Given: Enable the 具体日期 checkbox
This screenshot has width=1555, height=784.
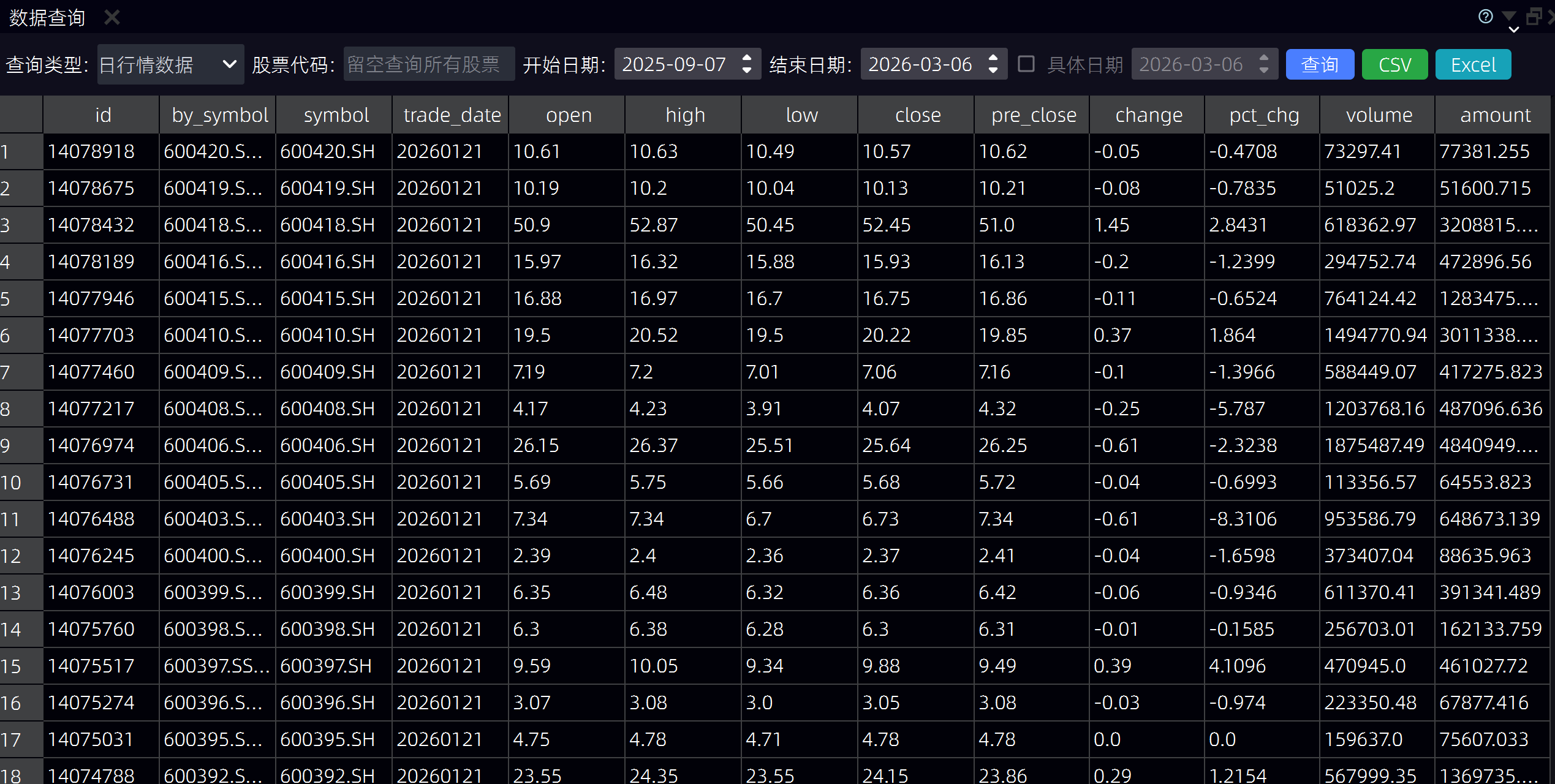Looking at the screenshot, I should coord(1026,64).
